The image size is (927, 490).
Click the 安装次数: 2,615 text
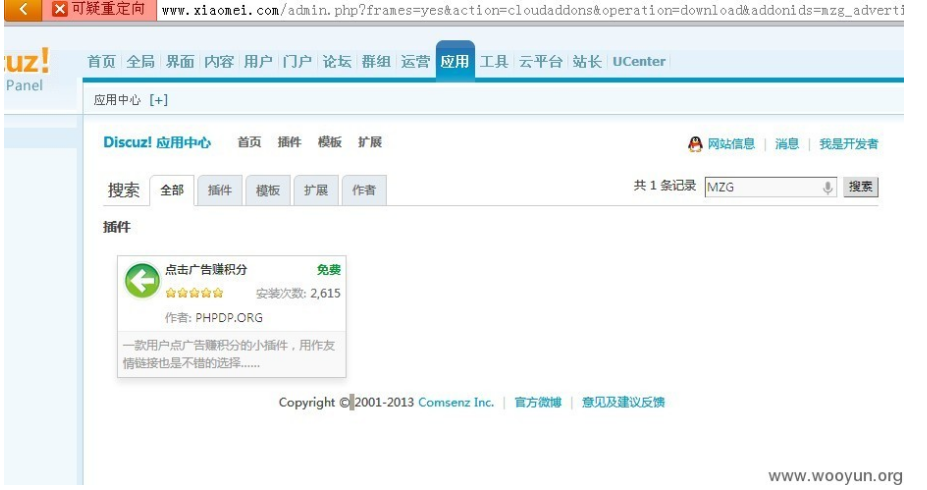pyautogui.click(x=298, y=293)
